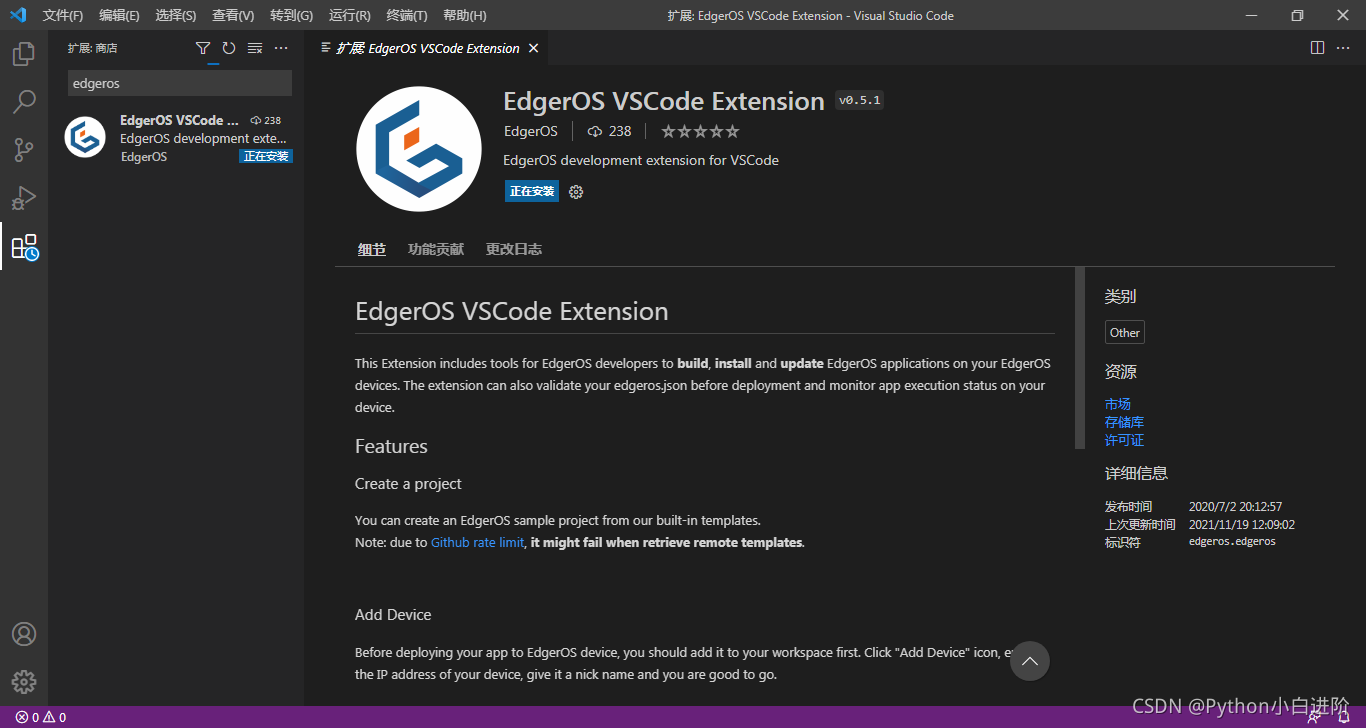Open Source Control view in activity bar
Image resolution: width=1366 pixels, height=728 pixels.
pos(24,150)
